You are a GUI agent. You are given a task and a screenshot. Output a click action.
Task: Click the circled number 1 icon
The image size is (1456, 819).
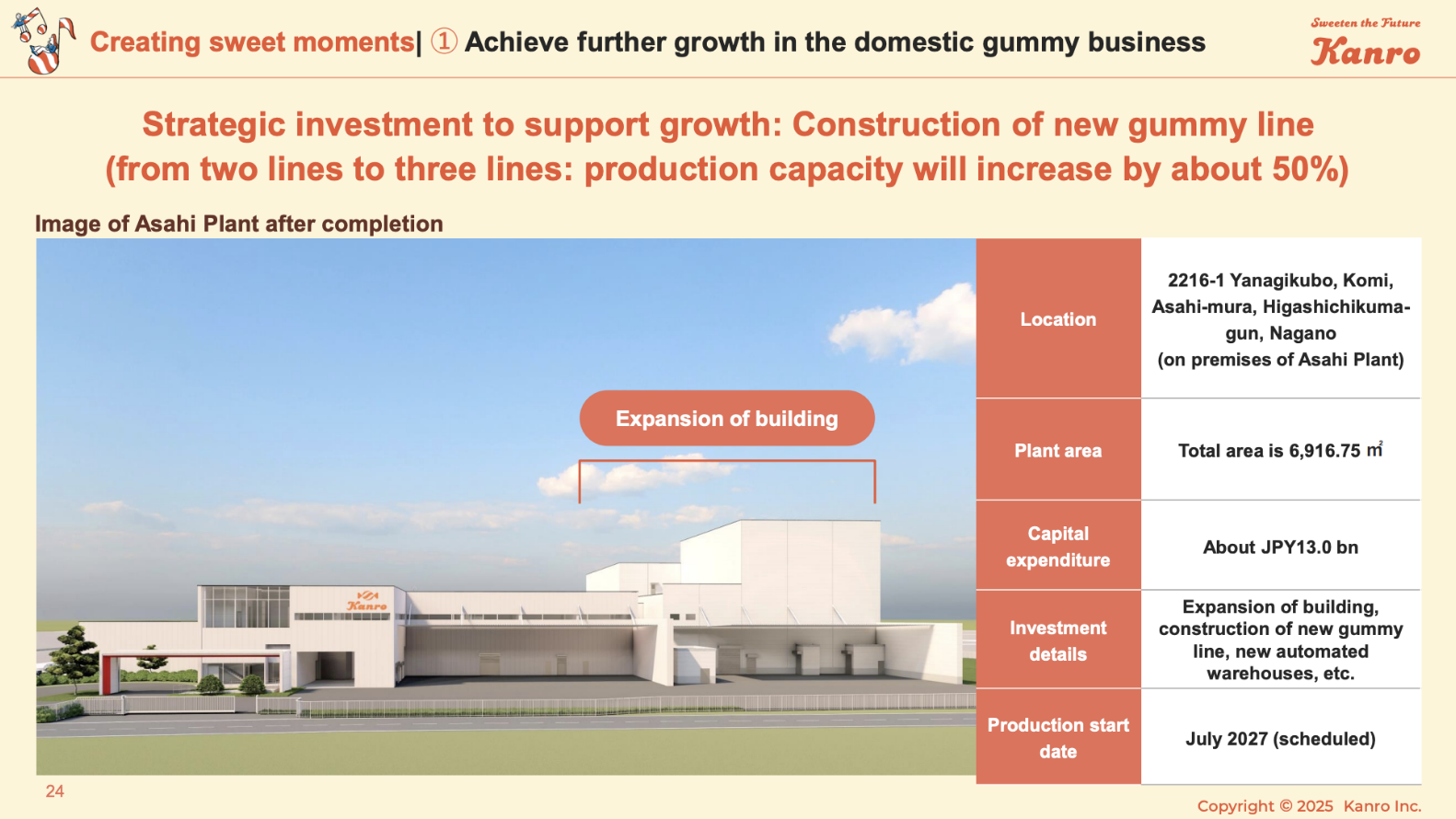click(444, 41)
